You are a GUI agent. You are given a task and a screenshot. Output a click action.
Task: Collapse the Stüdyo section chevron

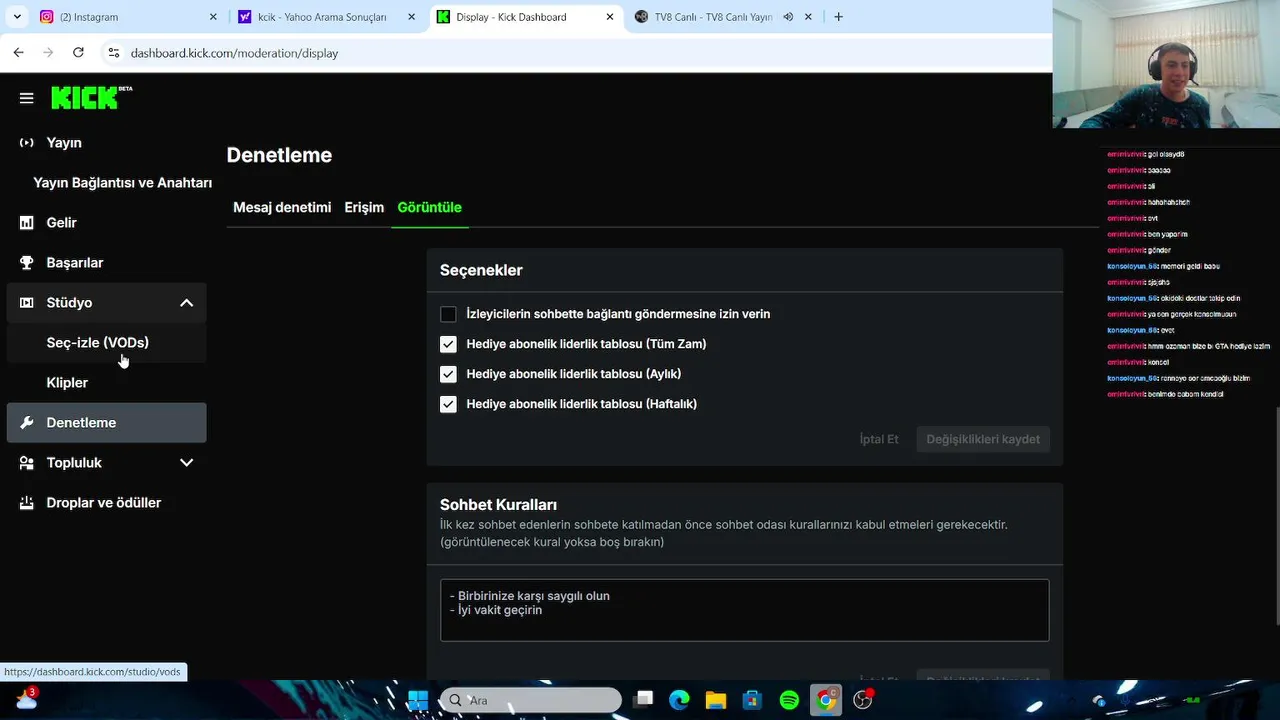coord(186,303)
